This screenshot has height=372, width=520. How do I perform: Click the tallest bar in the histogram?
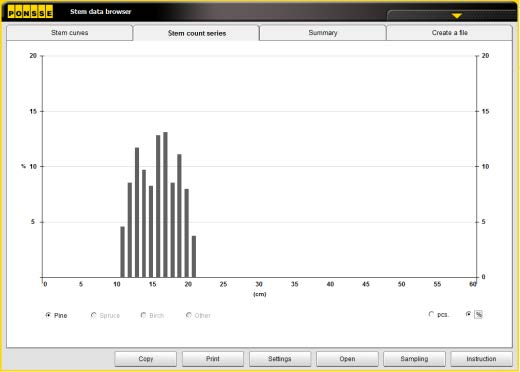tap(165, 205)
